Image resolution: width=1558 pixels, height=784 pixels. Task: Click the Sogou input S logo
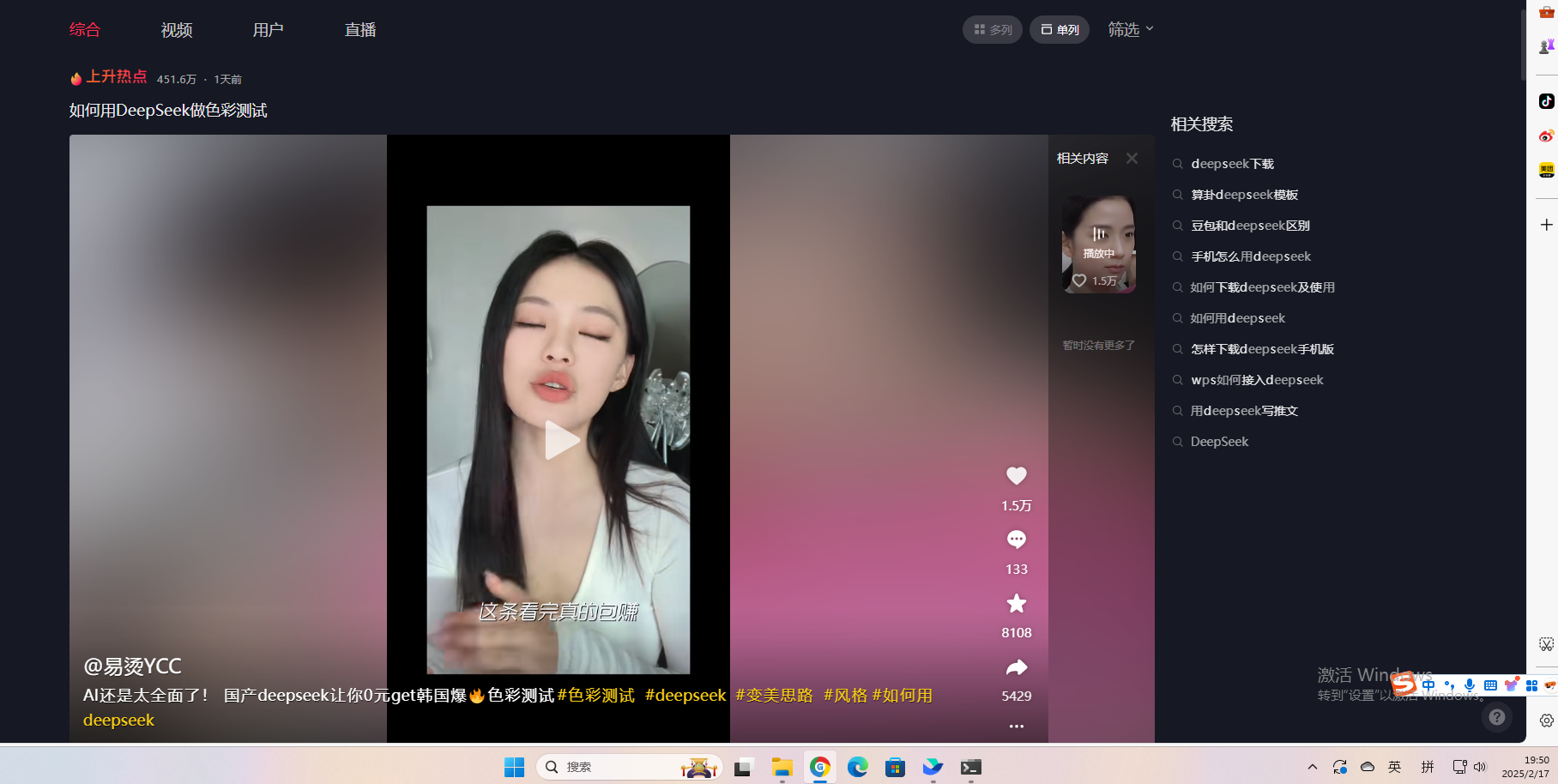[1404, 684]
